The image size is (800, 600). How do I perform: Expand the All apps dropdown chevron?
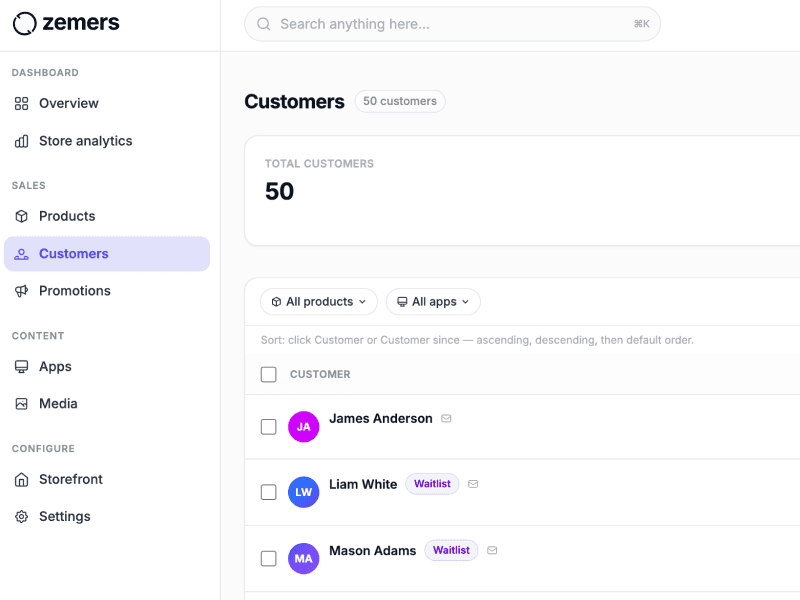coord(465,302)
